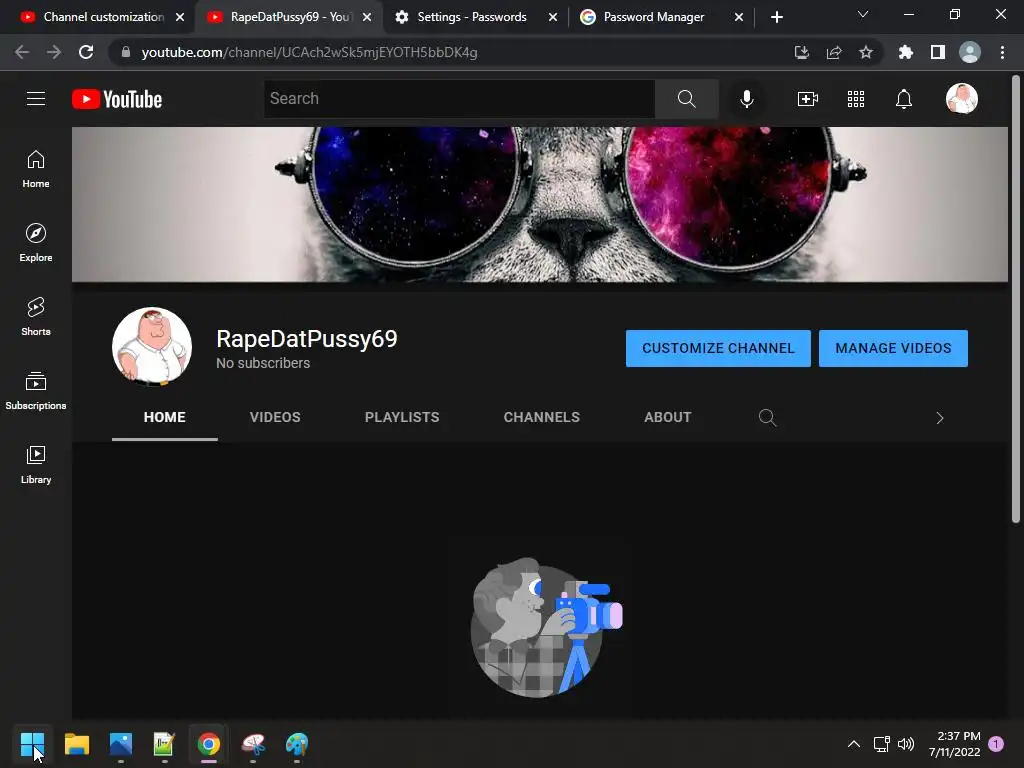Open the Chrome profile icon
Image resolution: width=1024 pixels, height=768 pixels.
coord(969,52)
